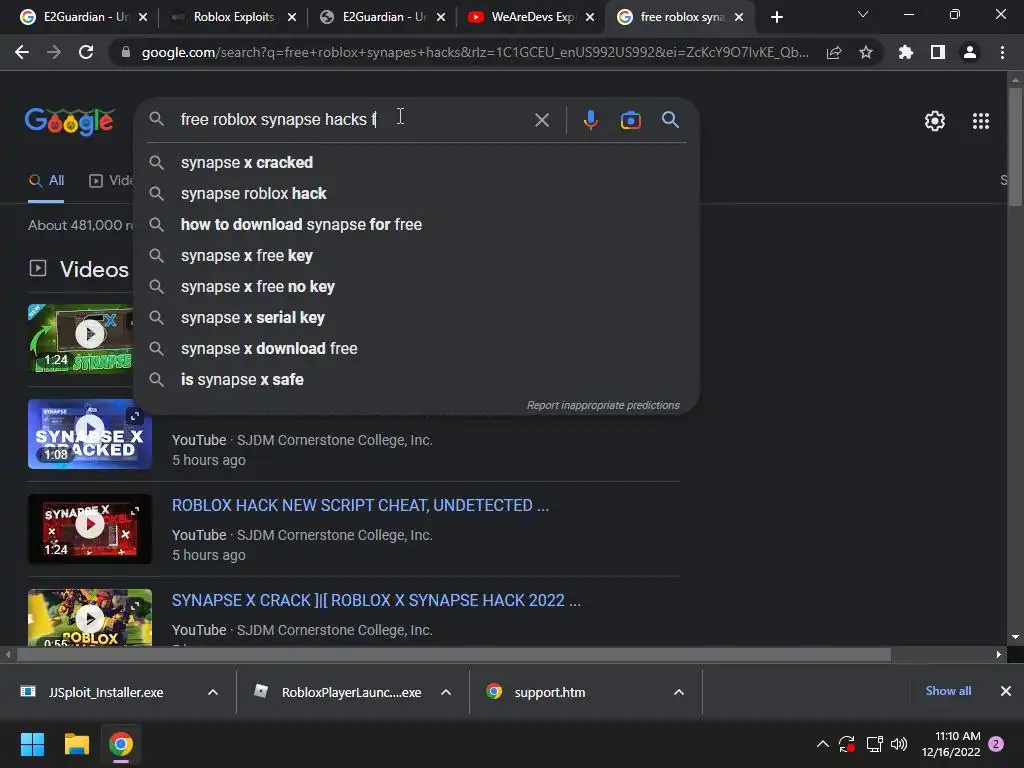The image size is (1024, 768).
Task: Click the browser back arrow
Action: click(22, 52)
